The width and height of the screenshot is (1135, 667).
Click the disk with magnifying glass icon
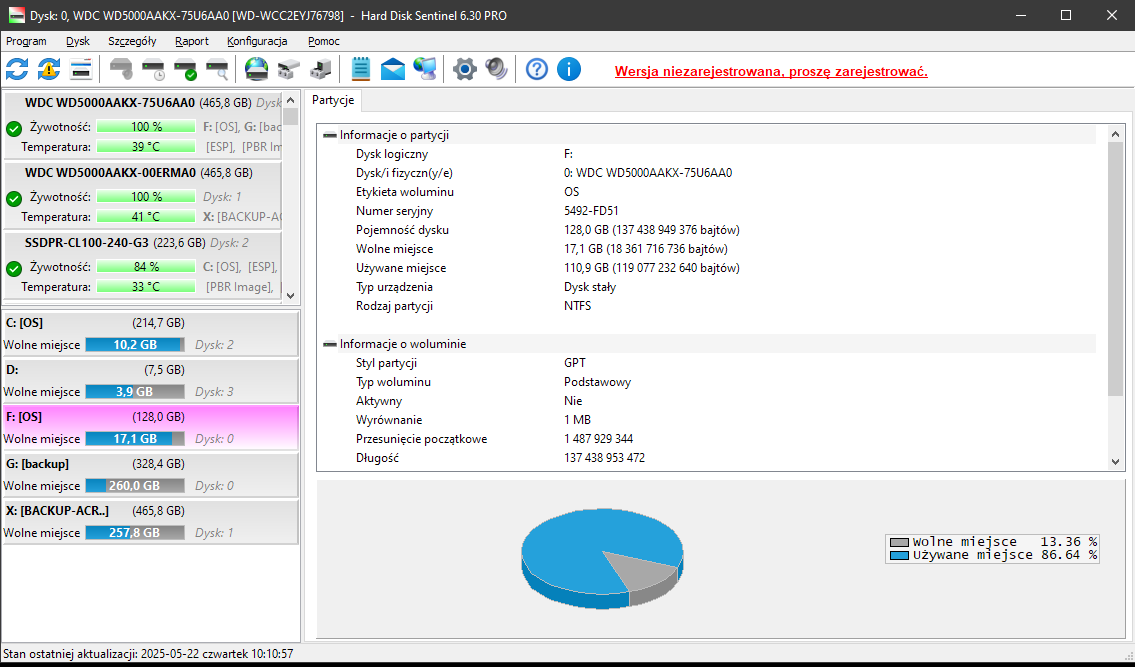coord(217,69)
